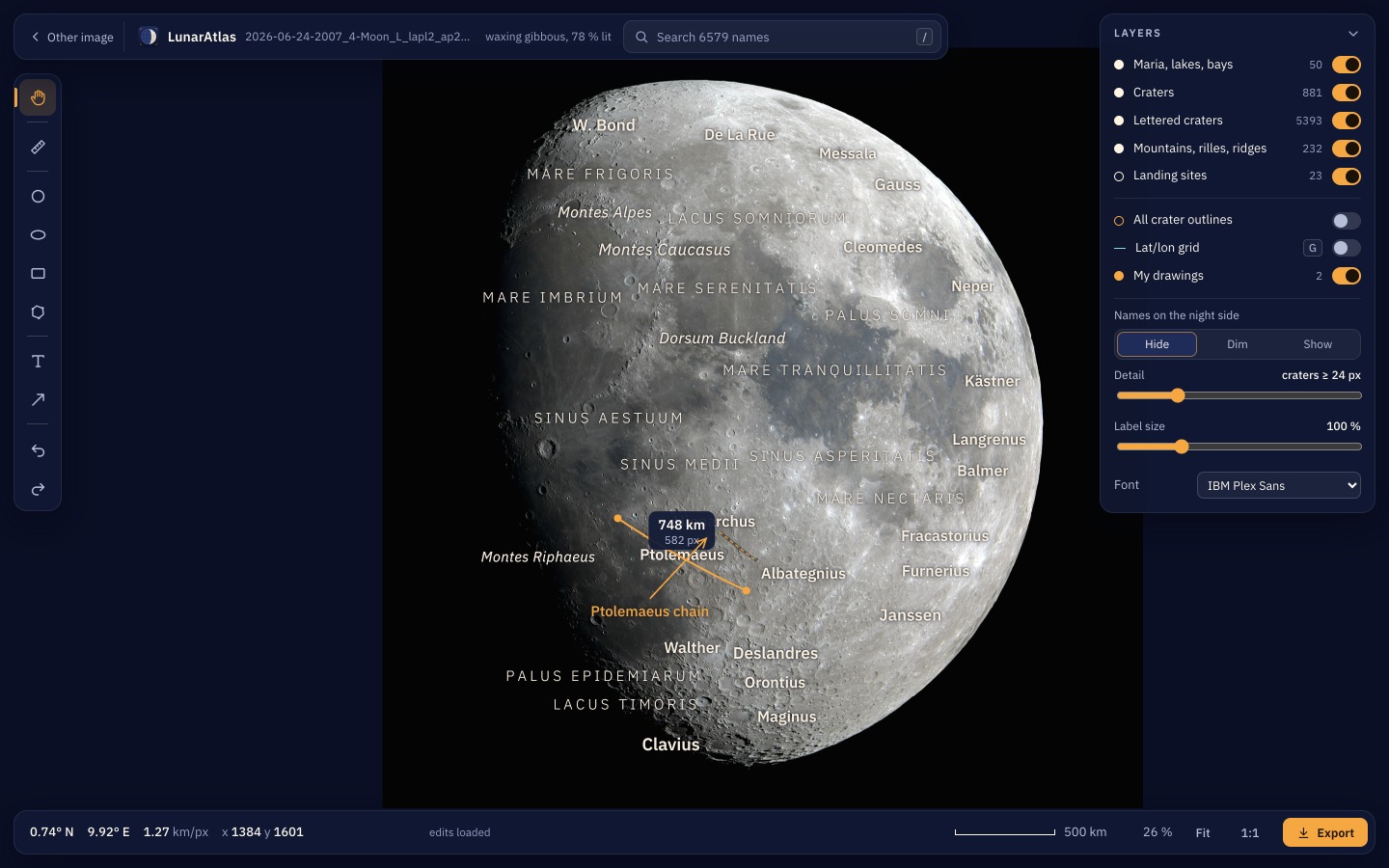Click the MARE IMBRIUM map label
This screenshot has height=868, width=1389.
[x=553, y=298]
